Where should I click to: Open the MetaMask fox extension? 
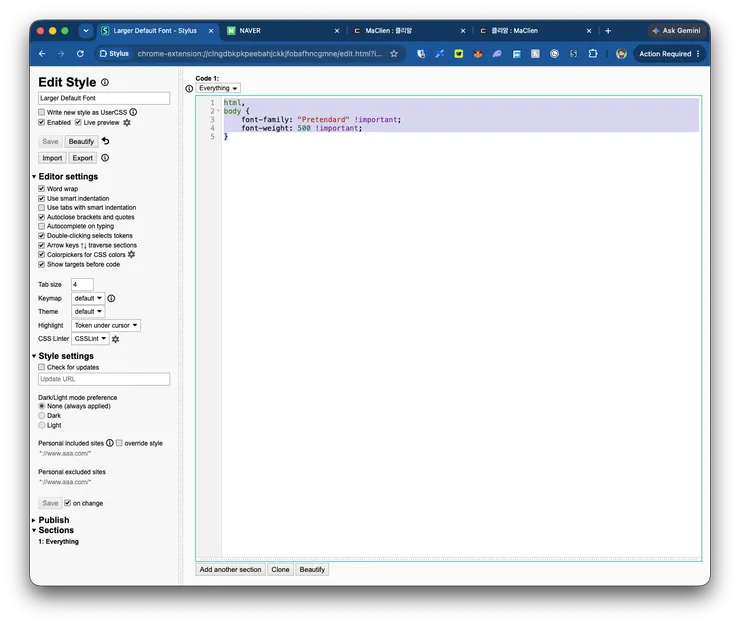(x=478, y=54)
